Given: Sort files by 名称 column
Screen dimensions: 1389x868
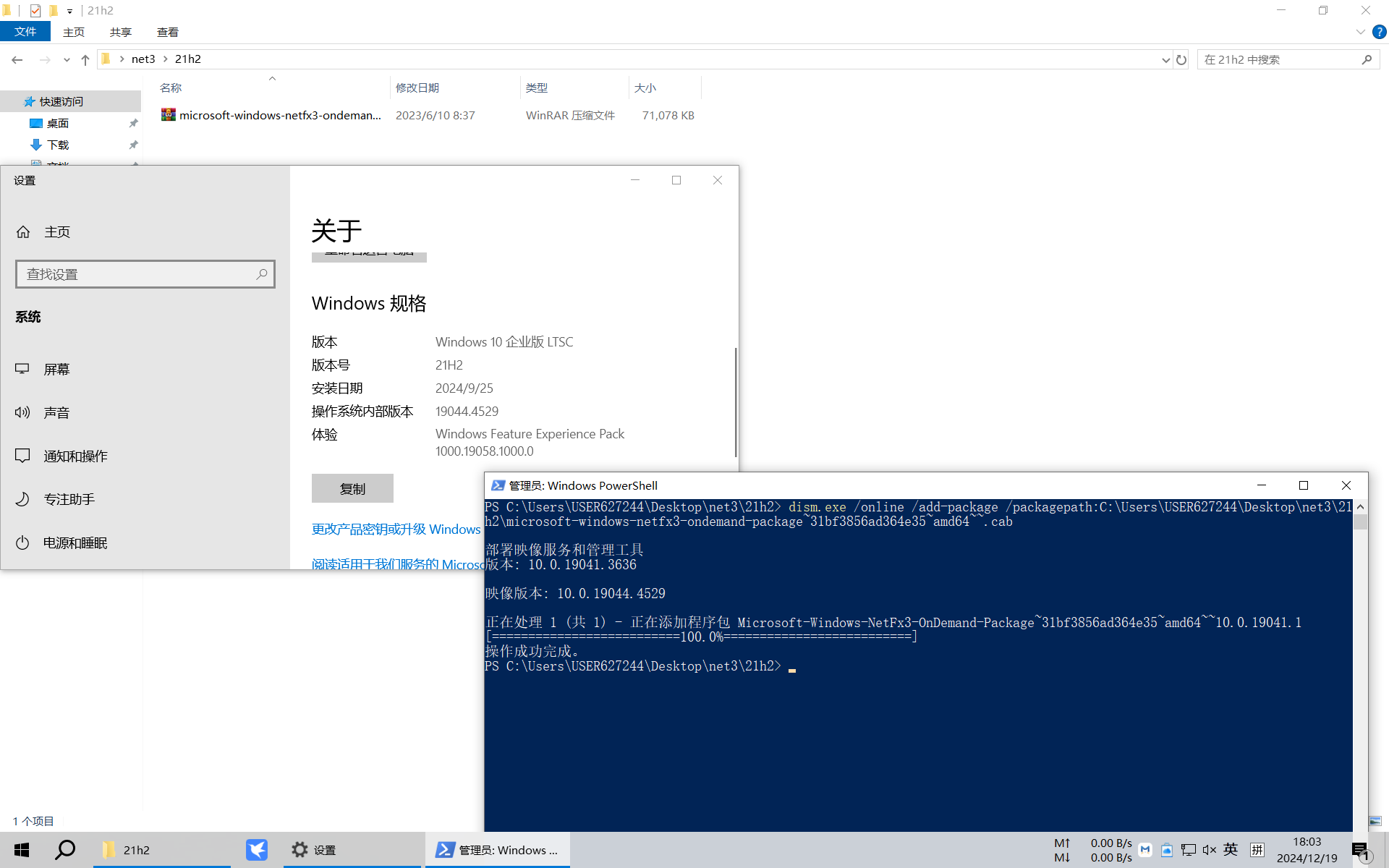Looking at the screenshot, I should (x=272, y=88).
